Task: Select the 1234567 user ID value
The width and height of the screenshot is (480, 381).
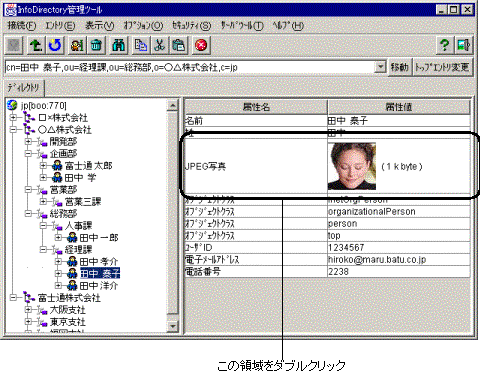Action: pyautogui.click(x=399, y=247)
